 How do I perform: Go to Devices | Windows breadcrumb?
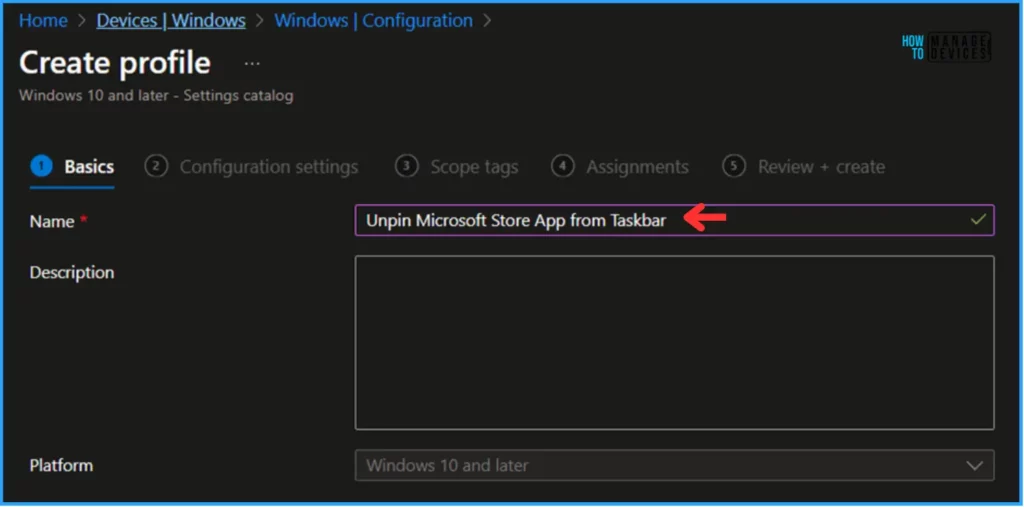pyautogui.click(x=171, y=21)
